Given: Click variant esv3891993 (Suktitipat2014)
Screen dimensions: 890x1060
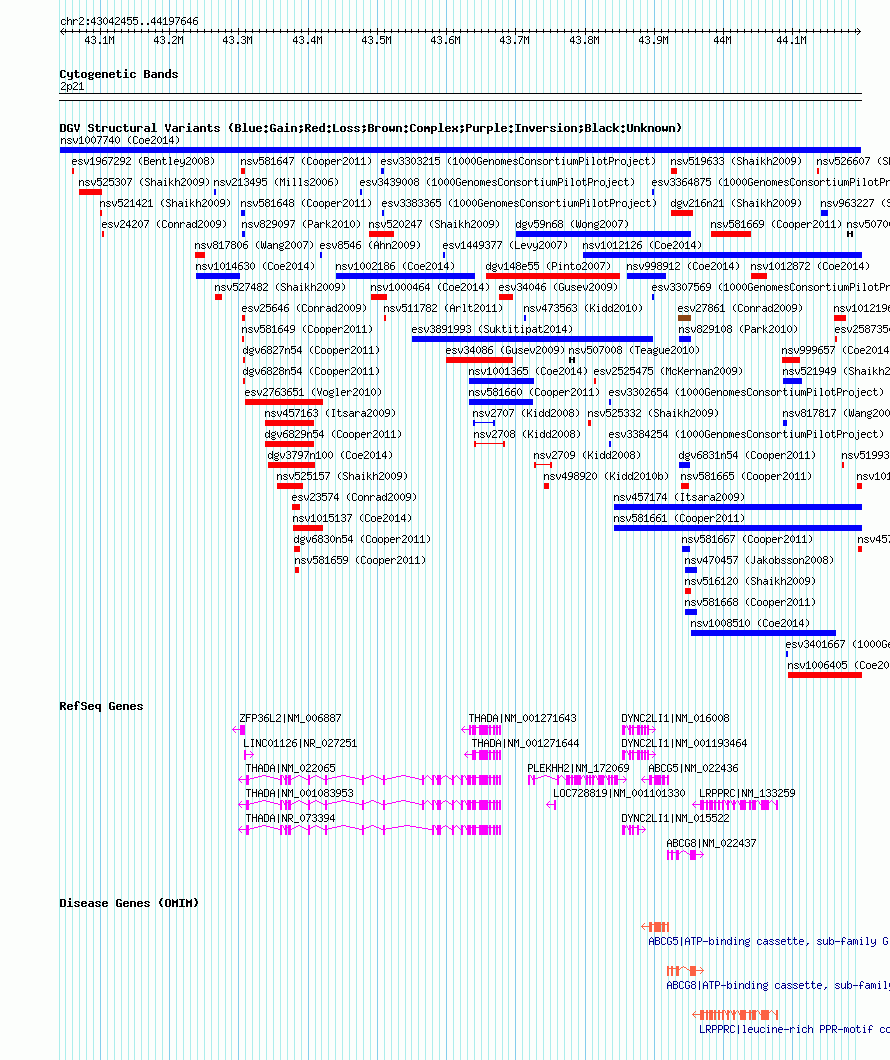Looking at the screenshot, I should (x=492, y=329).
